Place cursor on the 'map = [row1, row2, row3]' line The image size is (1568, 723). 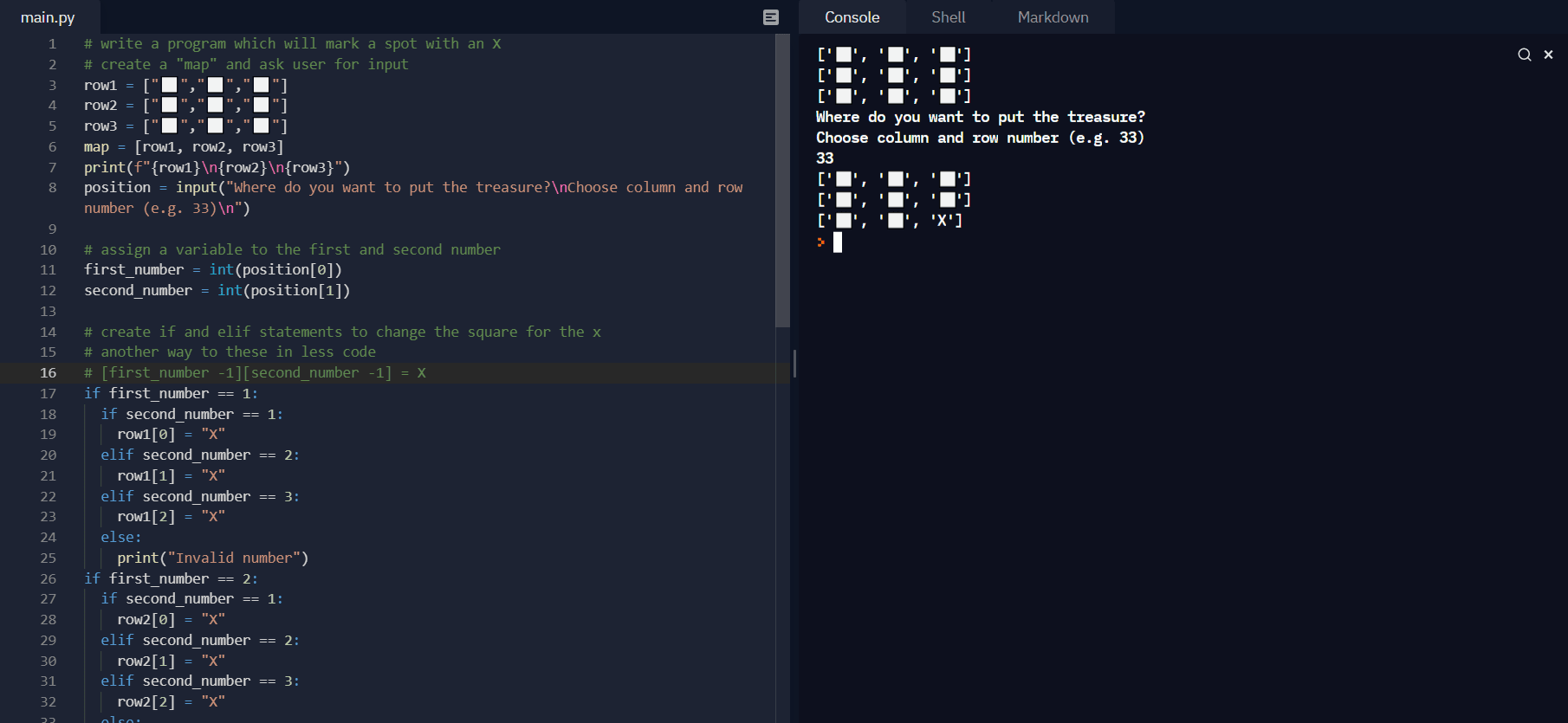tap(184, 147)
